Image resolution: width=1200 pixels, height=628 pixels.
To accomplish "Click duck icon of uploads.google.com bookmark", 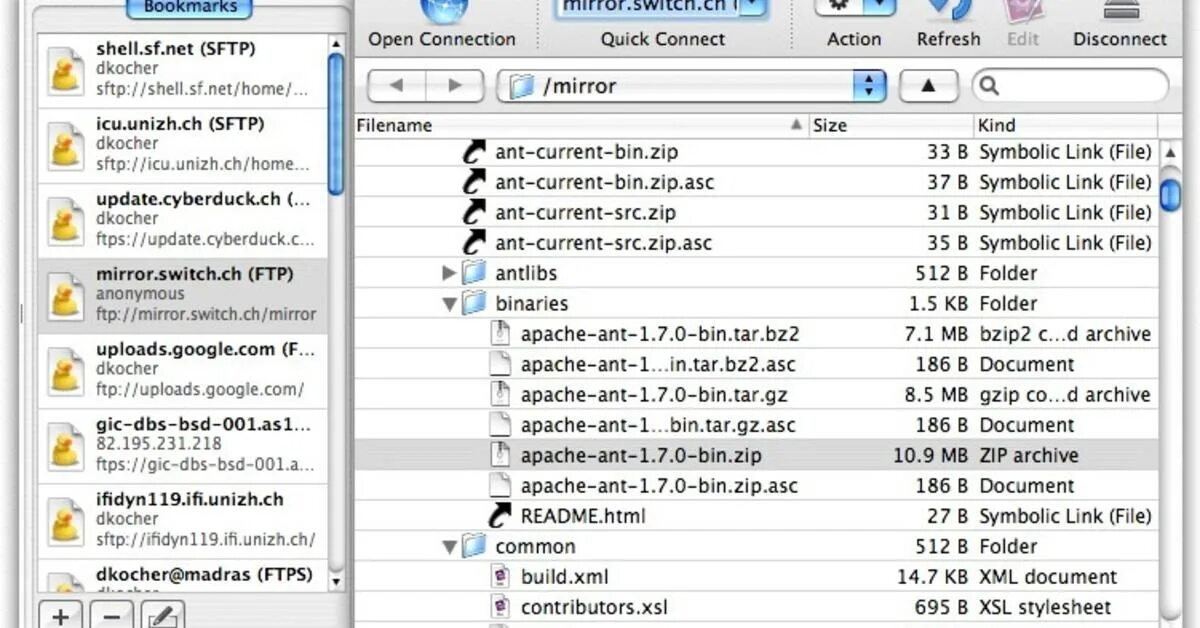I will (66, 372).
